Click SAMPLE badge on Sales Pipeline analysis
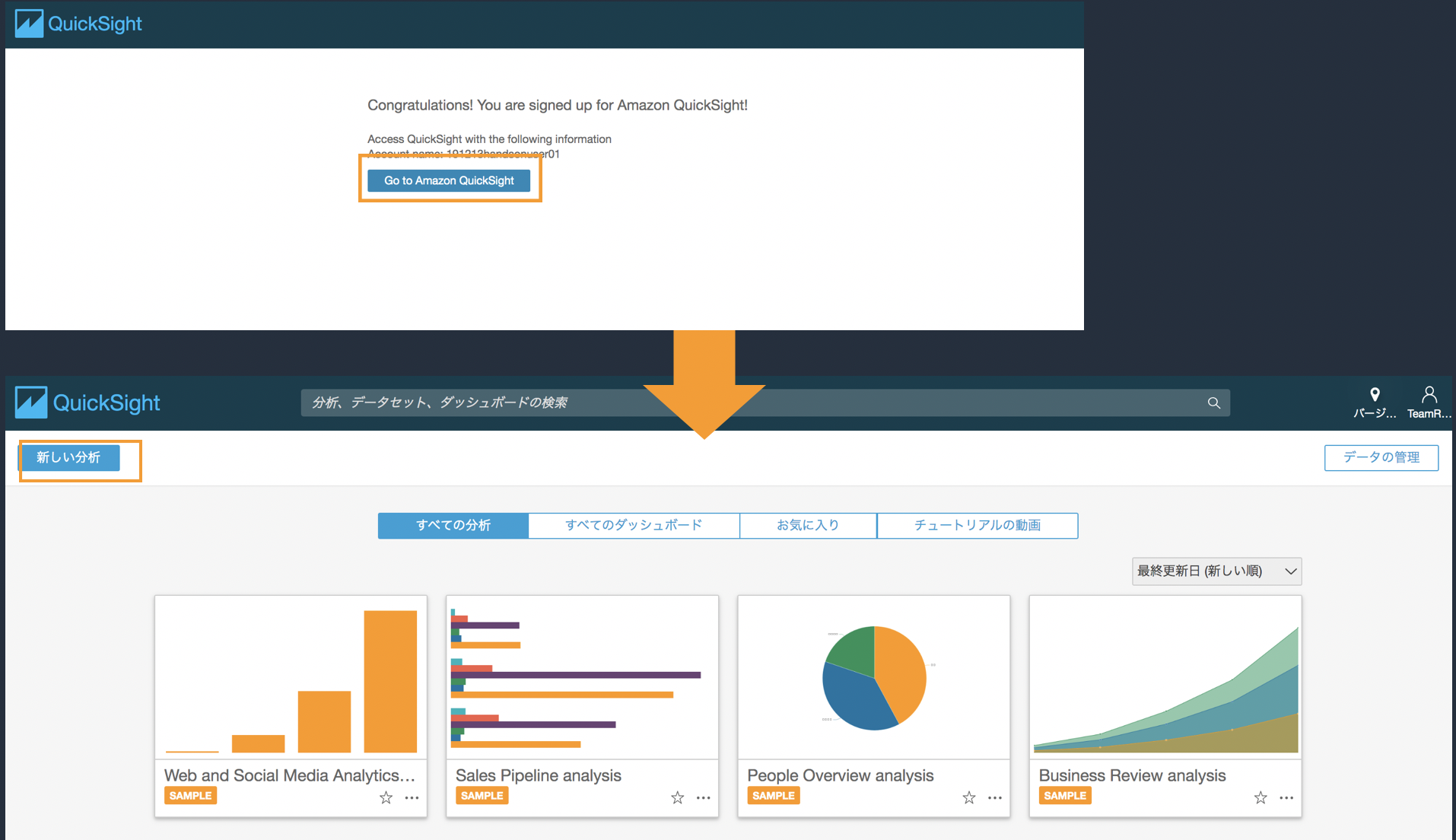 click(x=482, y=796)
